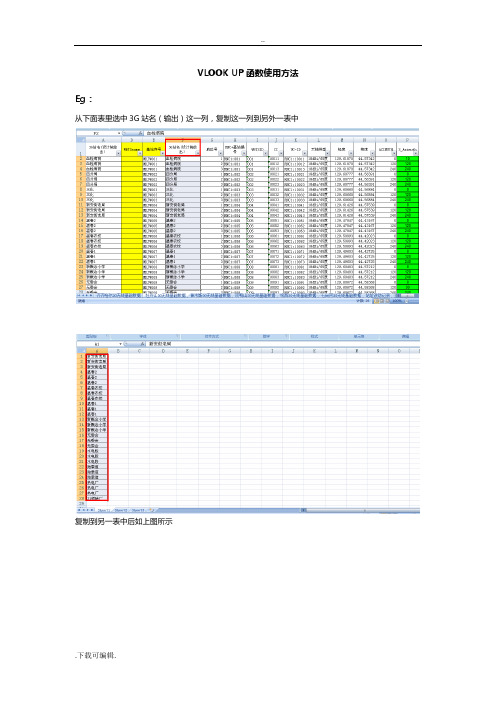This screenshot has height=702, width=496.
Task: Select column G header in the lower spreadsheet
Action: [230, 351]
